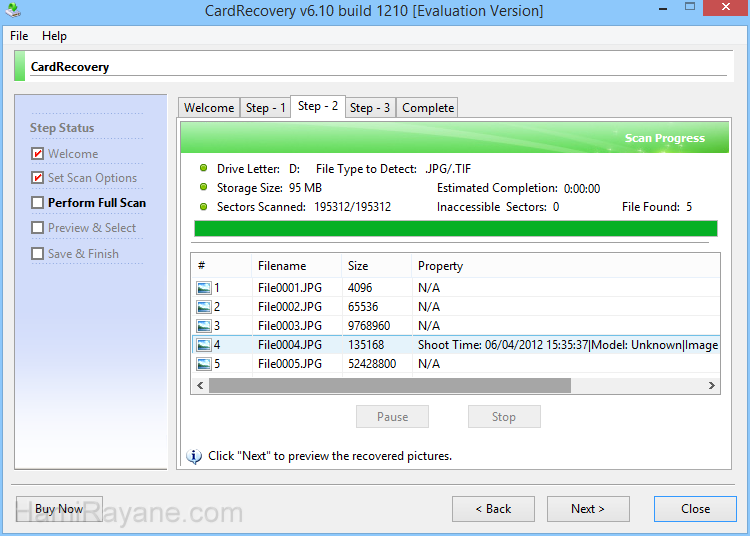
Task: Close the window using the red X
Action: (x=726, y=7)
